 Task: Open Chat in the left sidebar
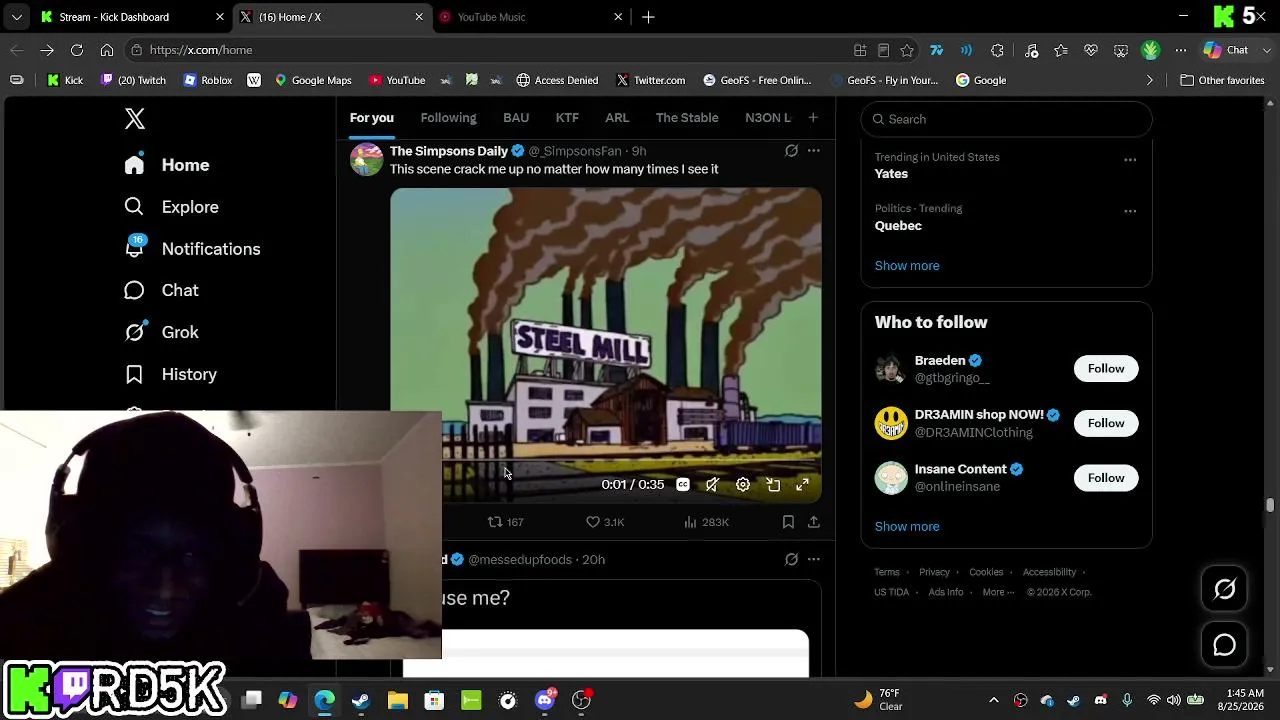161,290
